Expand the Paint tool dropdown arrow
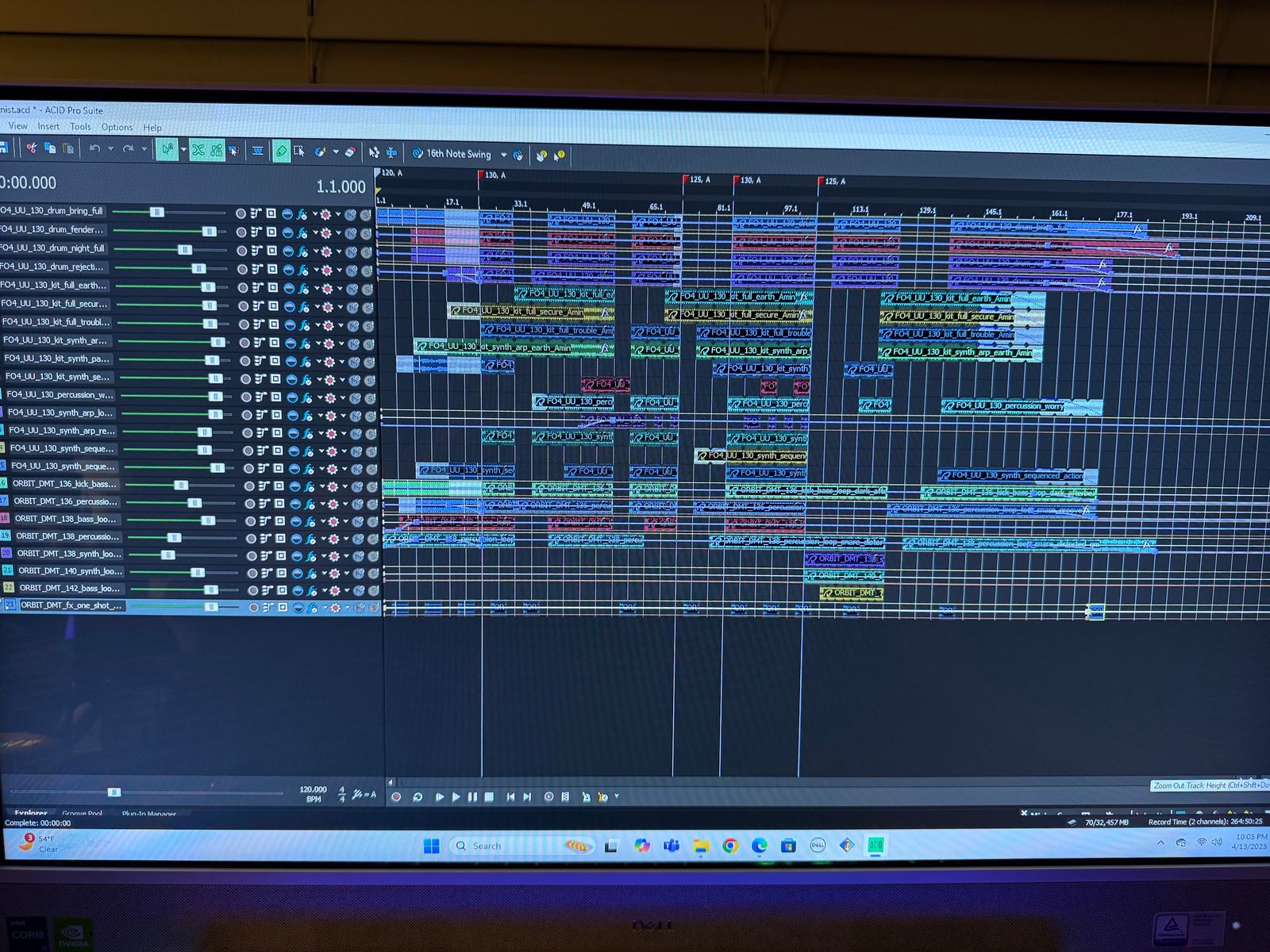 click(x=336, y=152)
